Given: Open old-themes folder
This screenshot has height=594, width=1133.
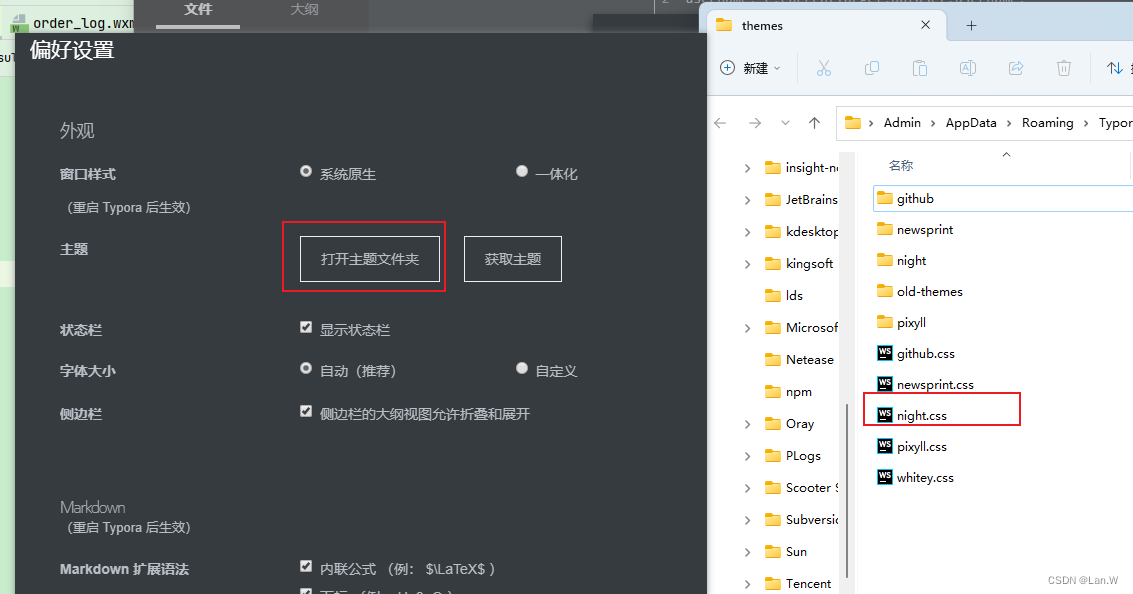Looking at the screenshot, I should 920,292.
